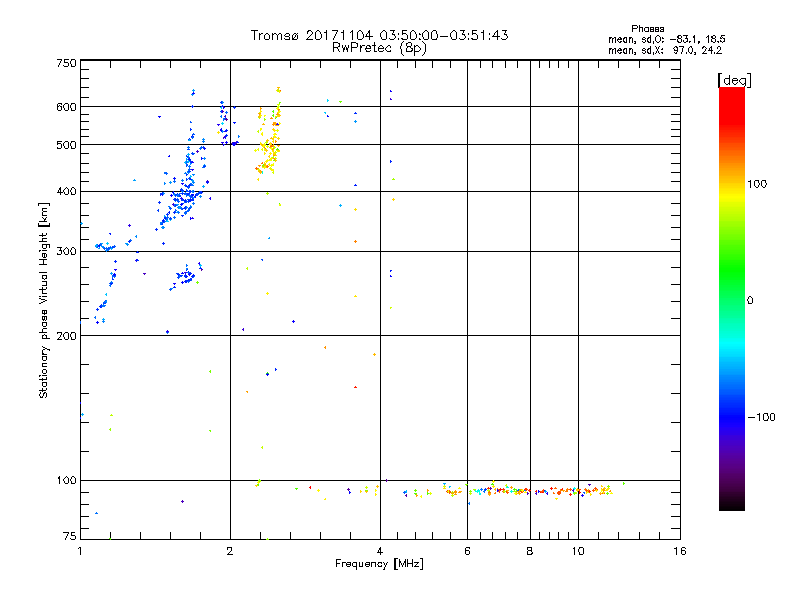The height and width of the screenshot is (600, 800).
Task: Click the dense blue echo cluster near 400 km
Action: pos(185,196)
